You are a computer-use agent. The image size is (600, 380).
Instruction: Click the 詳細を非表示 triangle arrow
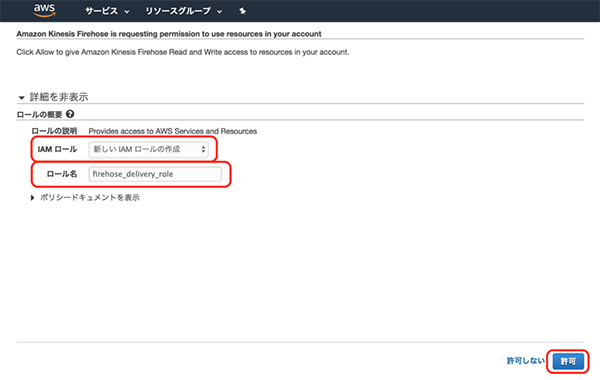(x=21, y=98)
